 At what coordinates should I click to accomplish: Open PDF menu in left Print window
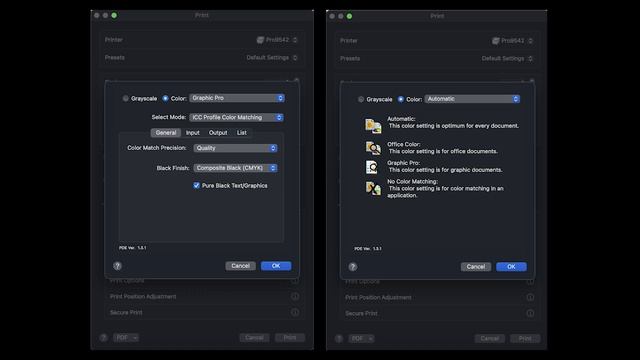pyautogui.click(x=126, y=338)
